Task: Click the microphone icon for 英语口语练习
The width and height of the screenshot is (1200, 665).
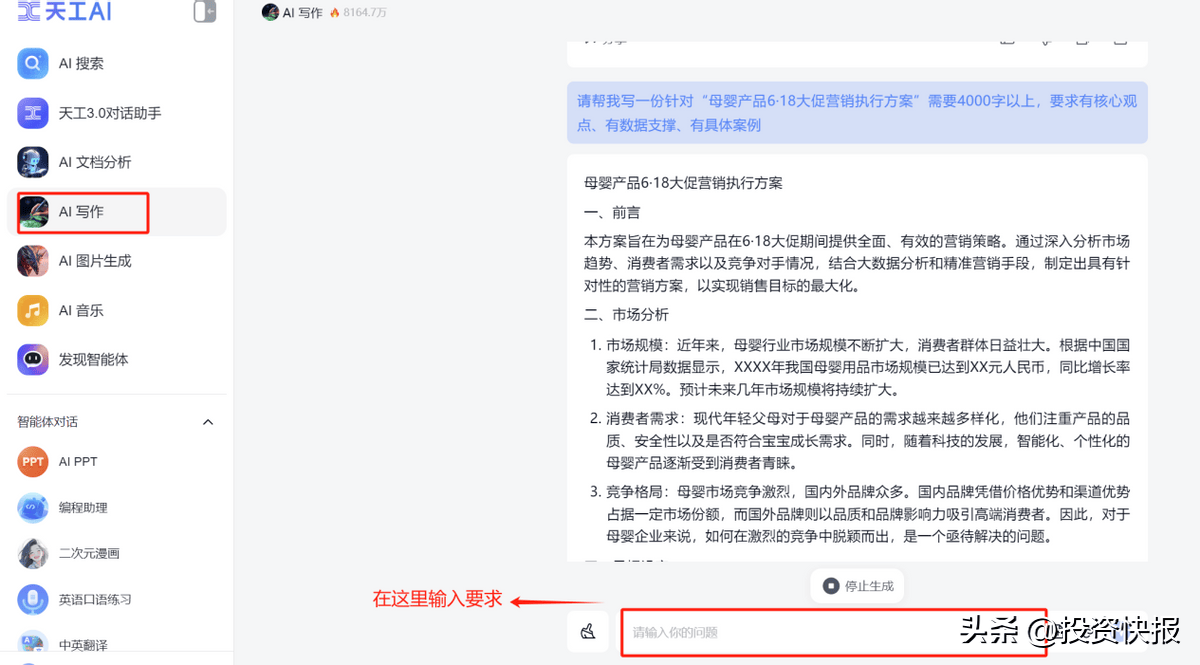Action: point(33,600)
